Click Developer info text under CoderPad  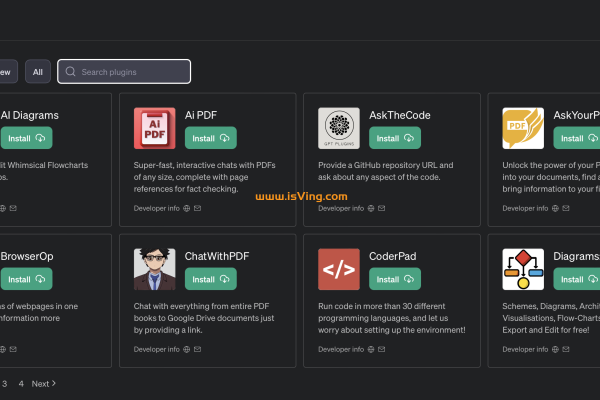[341, 349]
